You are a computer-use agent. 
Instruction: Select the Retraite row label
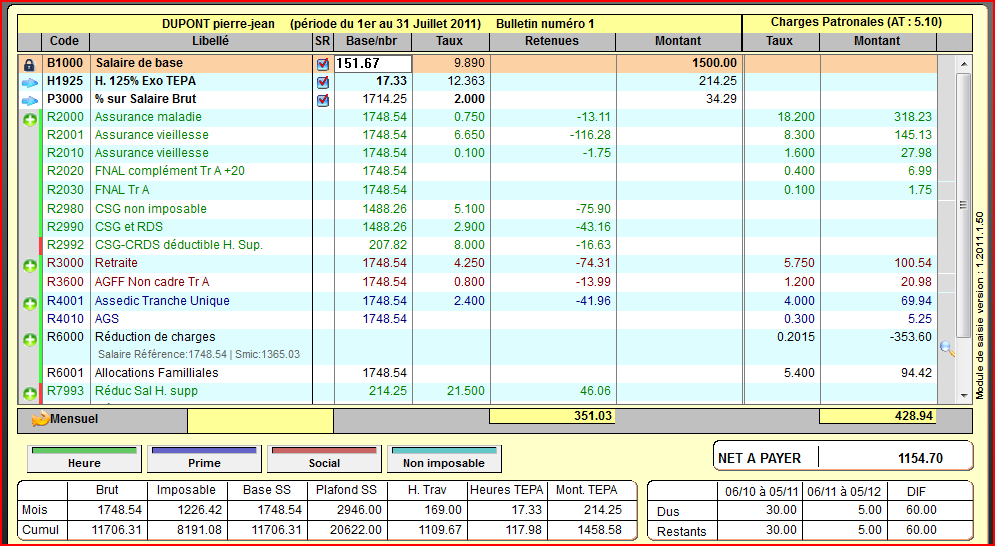[x=116, y=263]
